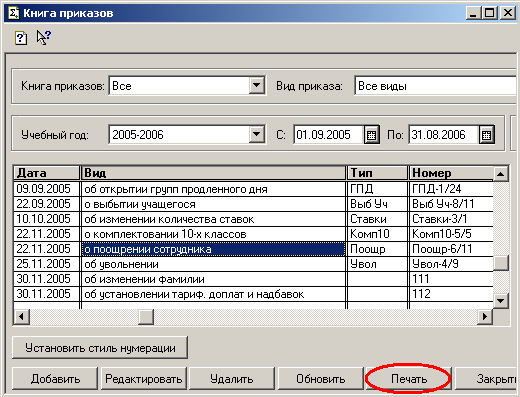Click the number cell Увол-4/9

[x=451, y=264]
